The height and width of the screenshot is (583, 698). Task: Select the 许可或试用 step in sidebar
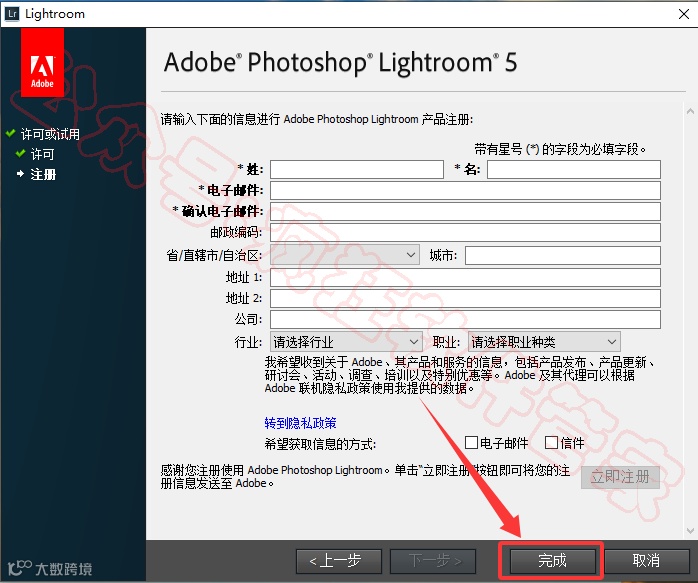tap(50, 134)
